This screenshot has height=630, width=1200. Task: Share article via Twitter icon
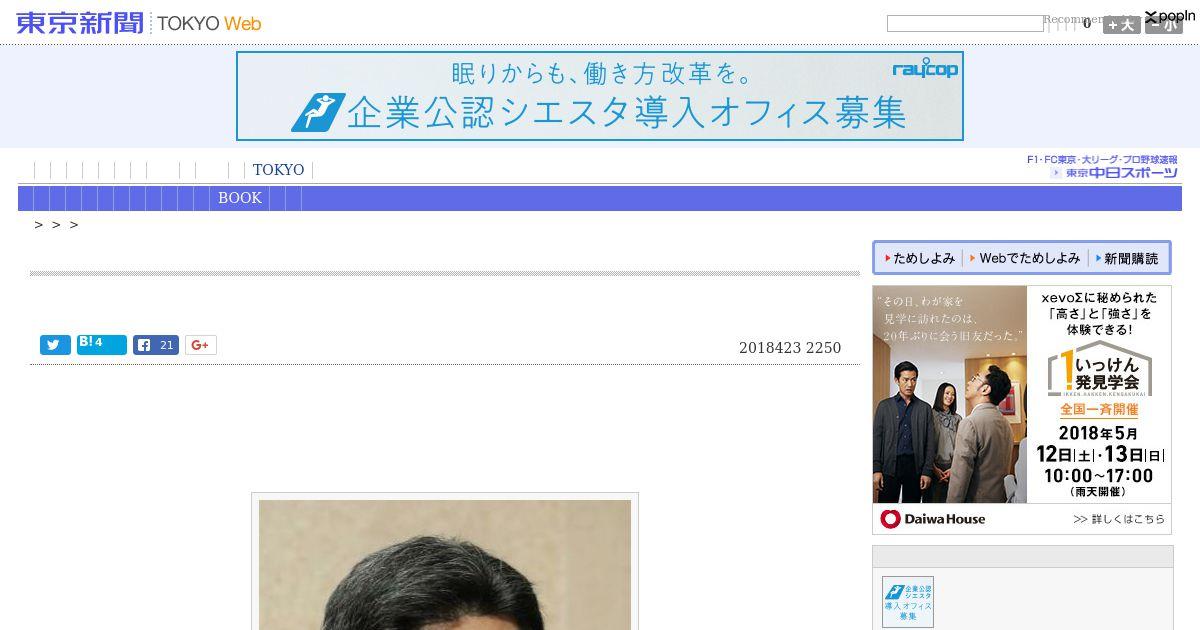tap(55, 345)
